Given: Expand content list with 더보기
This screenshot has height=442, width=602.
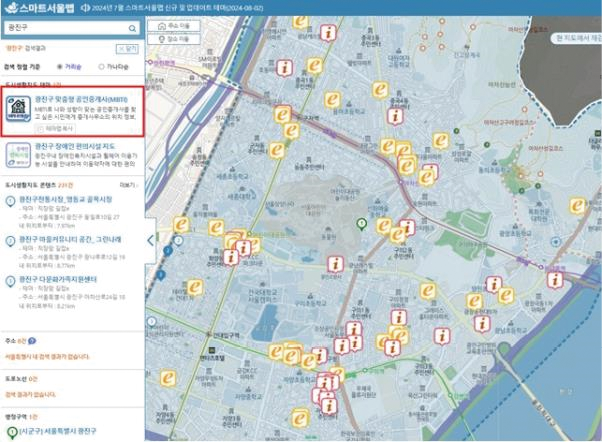Looking at the screenshot, I should click(x=129, y=185).
